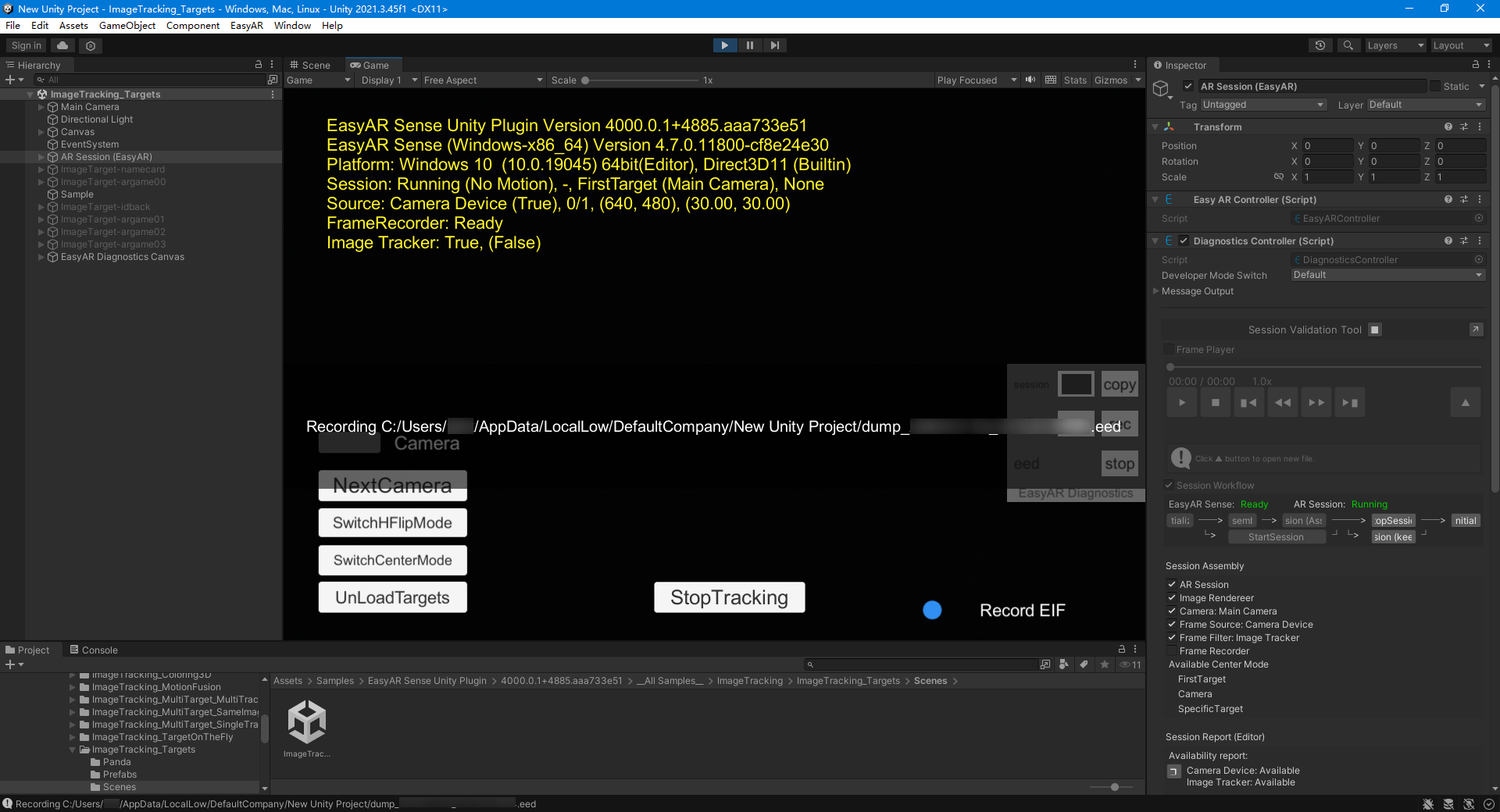This screenshot has height=812, width=1500.
Task: Uncheck the Session Workflow checkbox
Action: click(x=1170, y=485)
